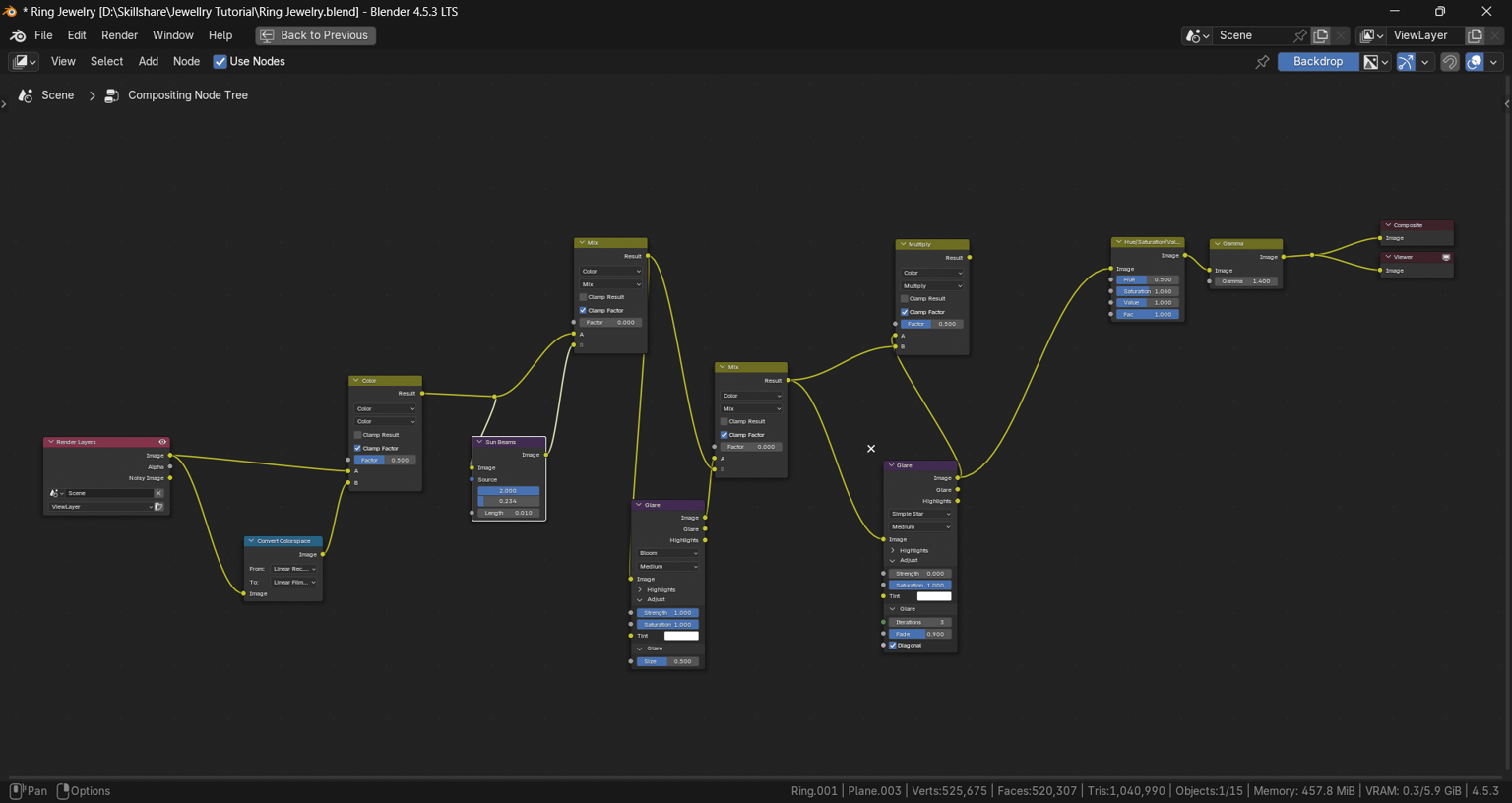1512x803 pixels.
Task: Click the Scene browse icon dropdown
Action: pyautogui.click(x=1198, y=35)
